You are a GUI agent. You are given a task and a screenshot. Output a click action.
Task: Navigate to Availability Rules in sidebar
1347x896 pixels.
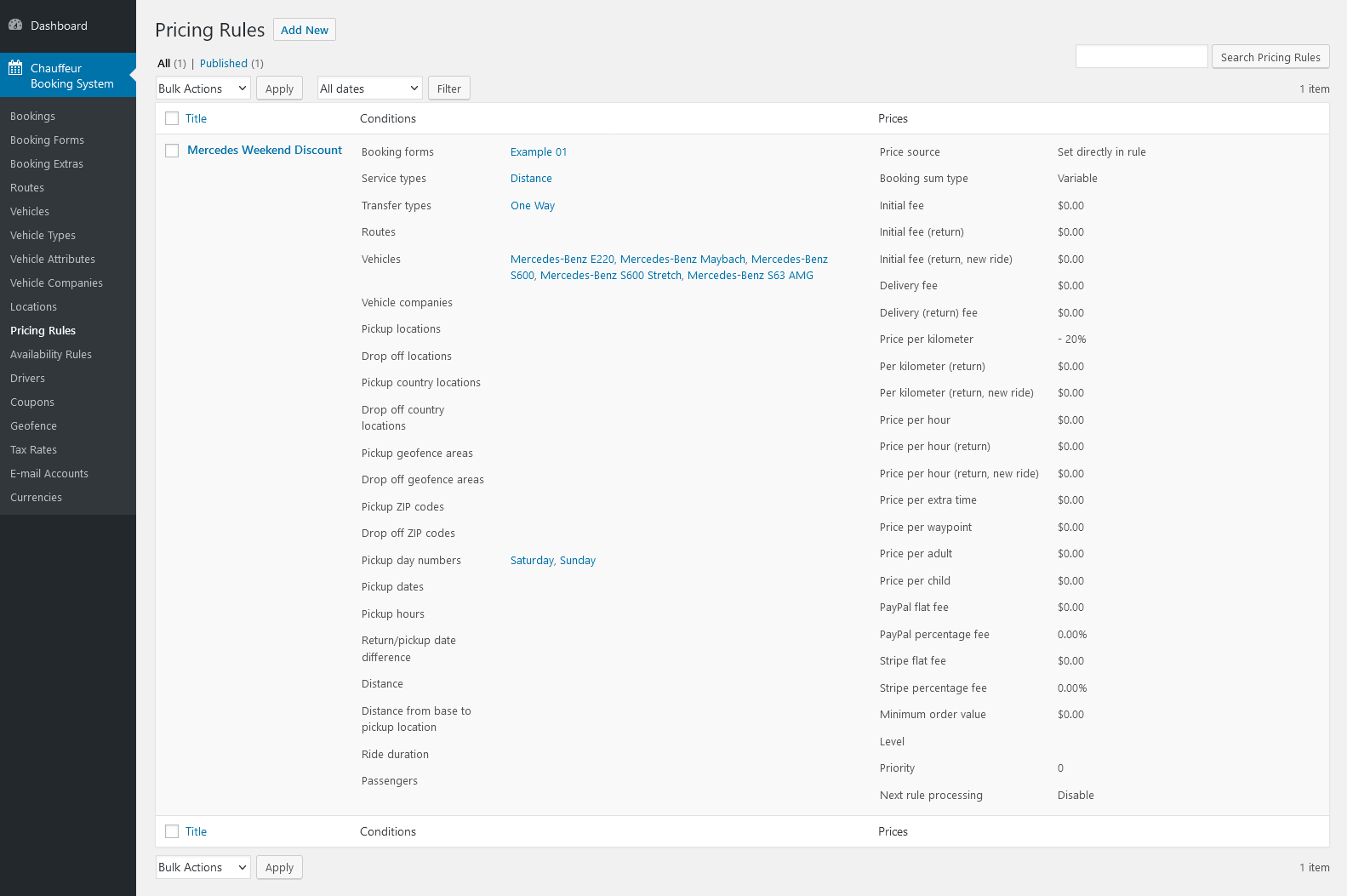tap(51, 355)
